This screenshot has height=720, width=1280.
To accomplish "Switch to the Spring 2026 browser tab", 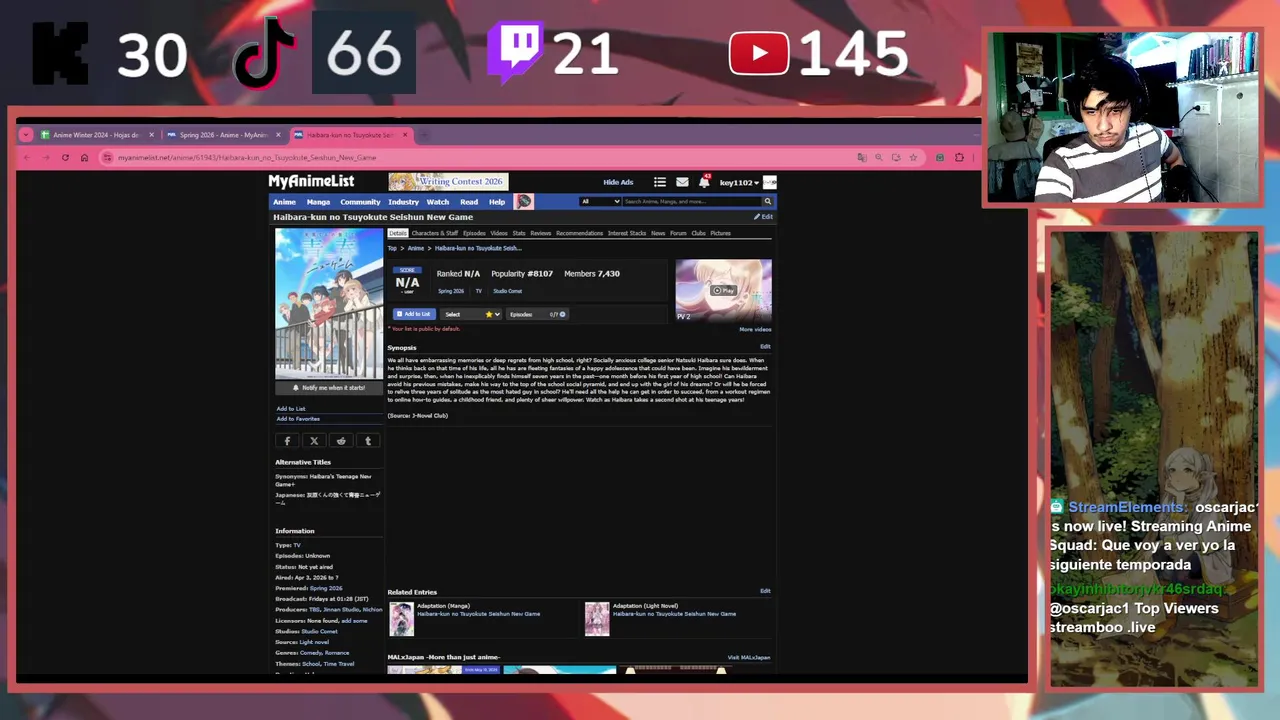I will (x=224, y=135).
